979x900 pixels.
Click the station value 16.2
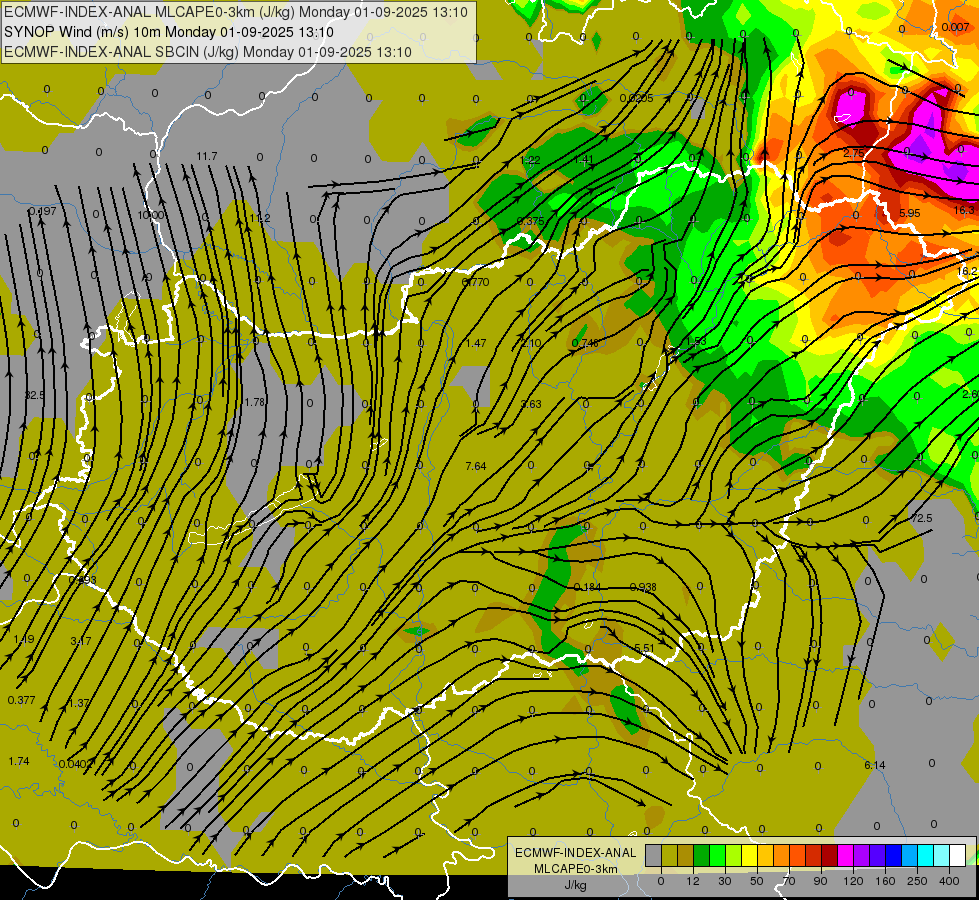(967, 270)
